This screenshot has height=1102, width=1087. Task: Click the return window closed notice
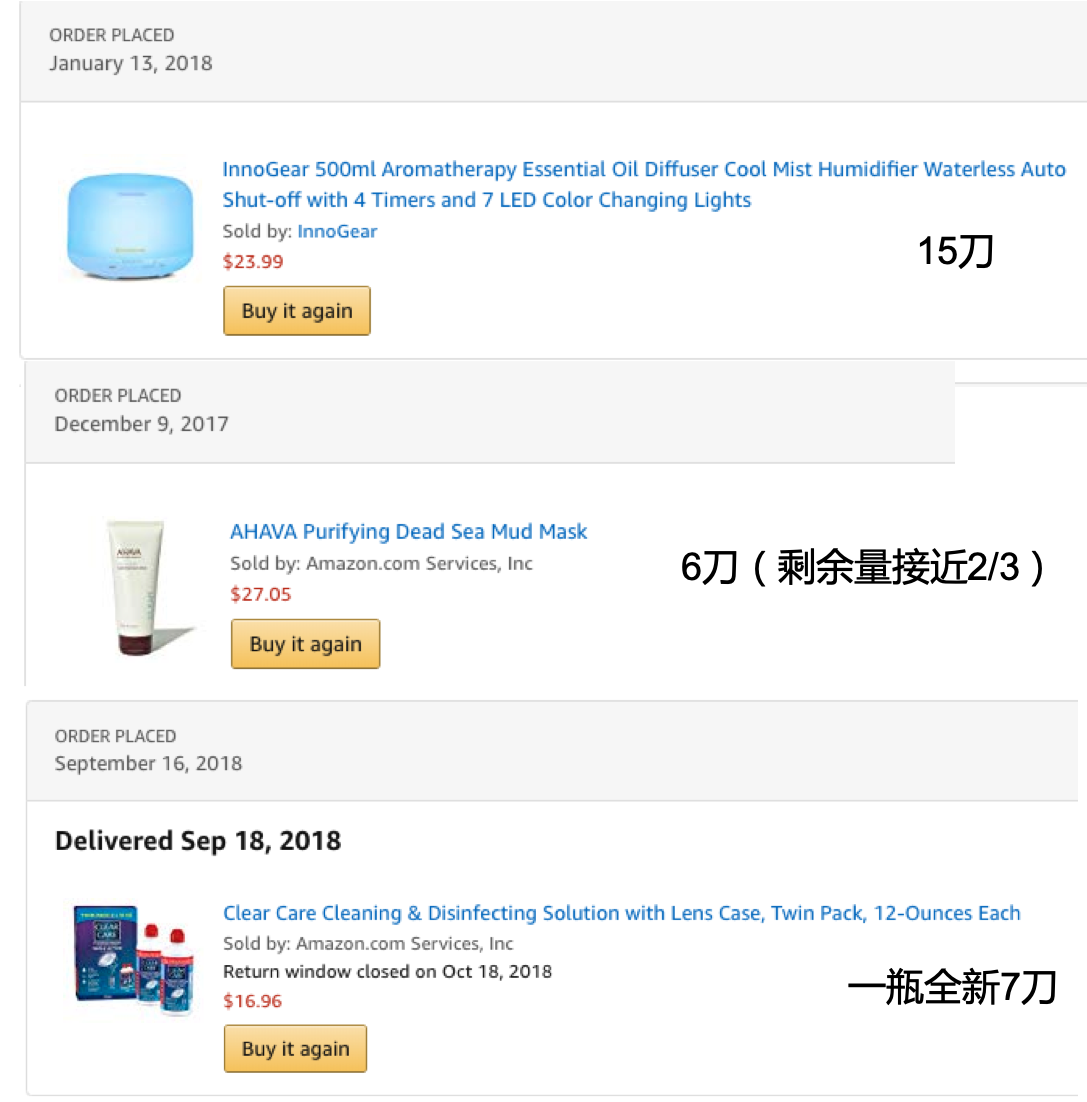387,971
